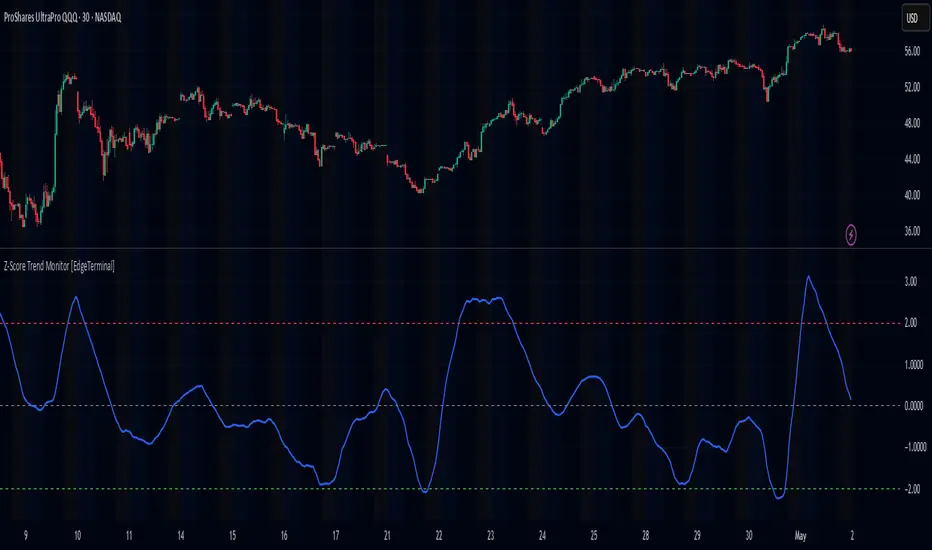Click the 3.00 z-score axis label
The height and width of the screenshot is (550, 932).
pyautogui.click(x=911, y=282)
